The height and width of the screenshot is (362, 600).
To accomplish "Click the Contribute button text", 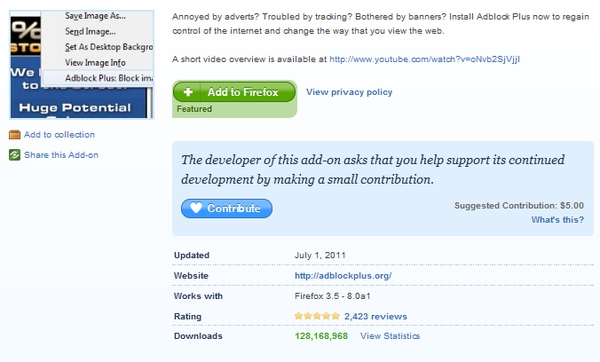I will tap(234, 208).
